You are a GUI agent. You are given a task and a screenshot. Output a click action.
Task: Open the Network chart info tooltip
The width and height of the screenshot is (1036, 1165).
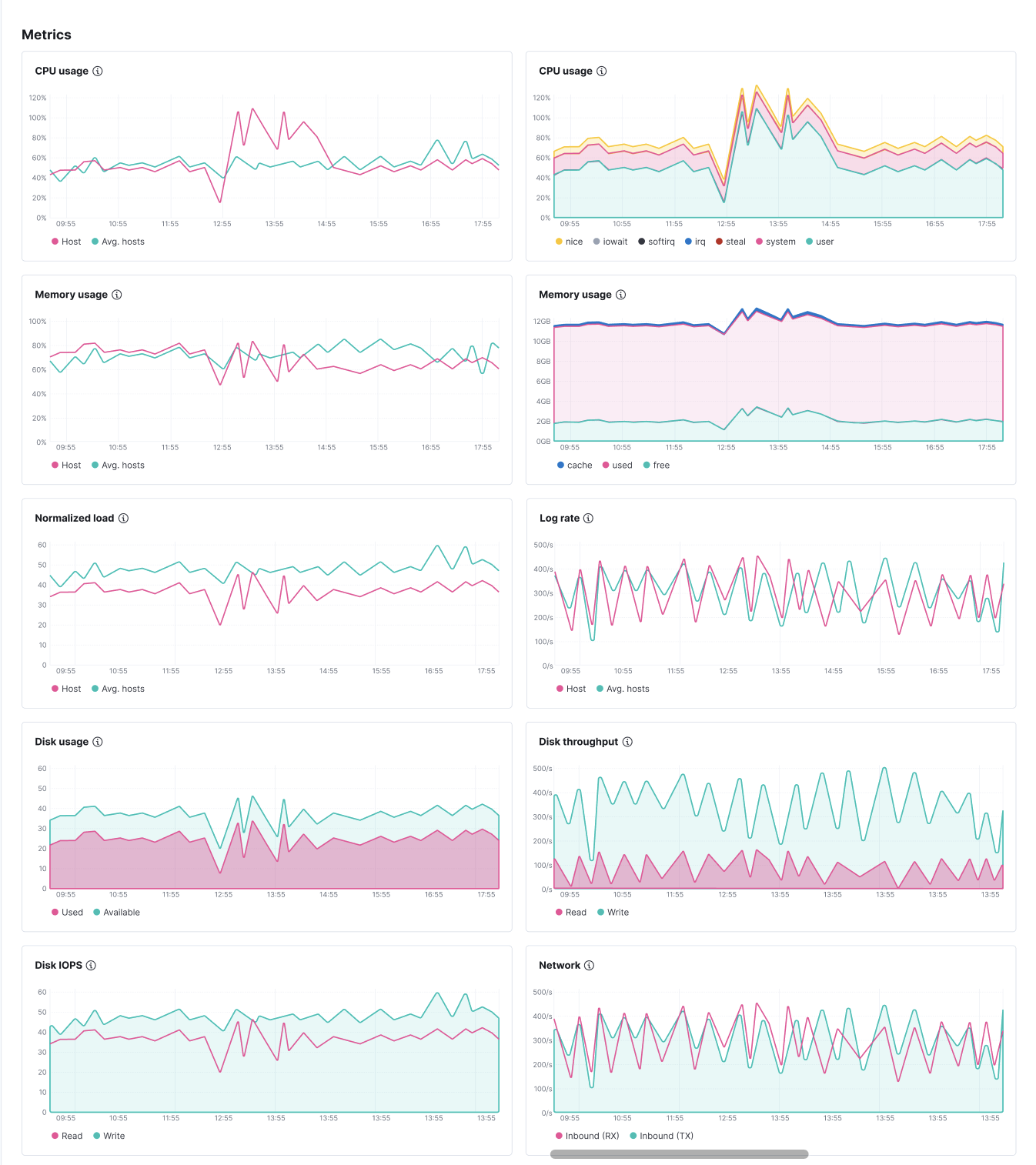click(588, 965)
